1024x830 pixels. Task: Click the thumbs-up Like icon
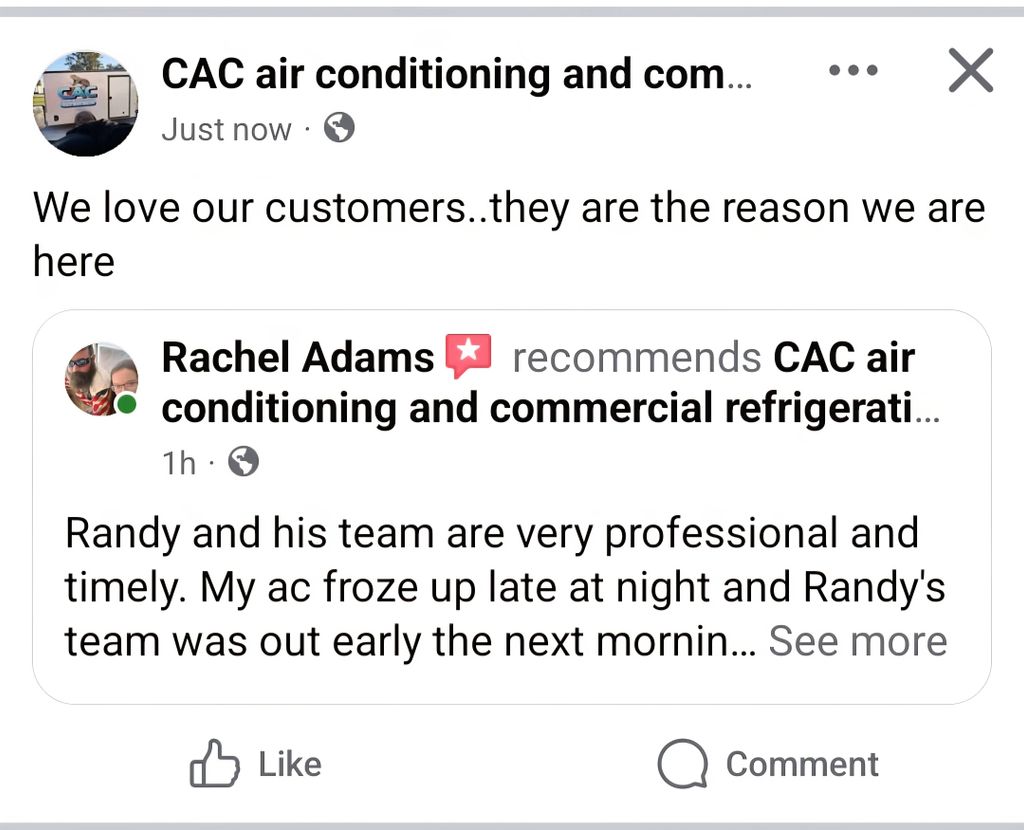point(215,765)
